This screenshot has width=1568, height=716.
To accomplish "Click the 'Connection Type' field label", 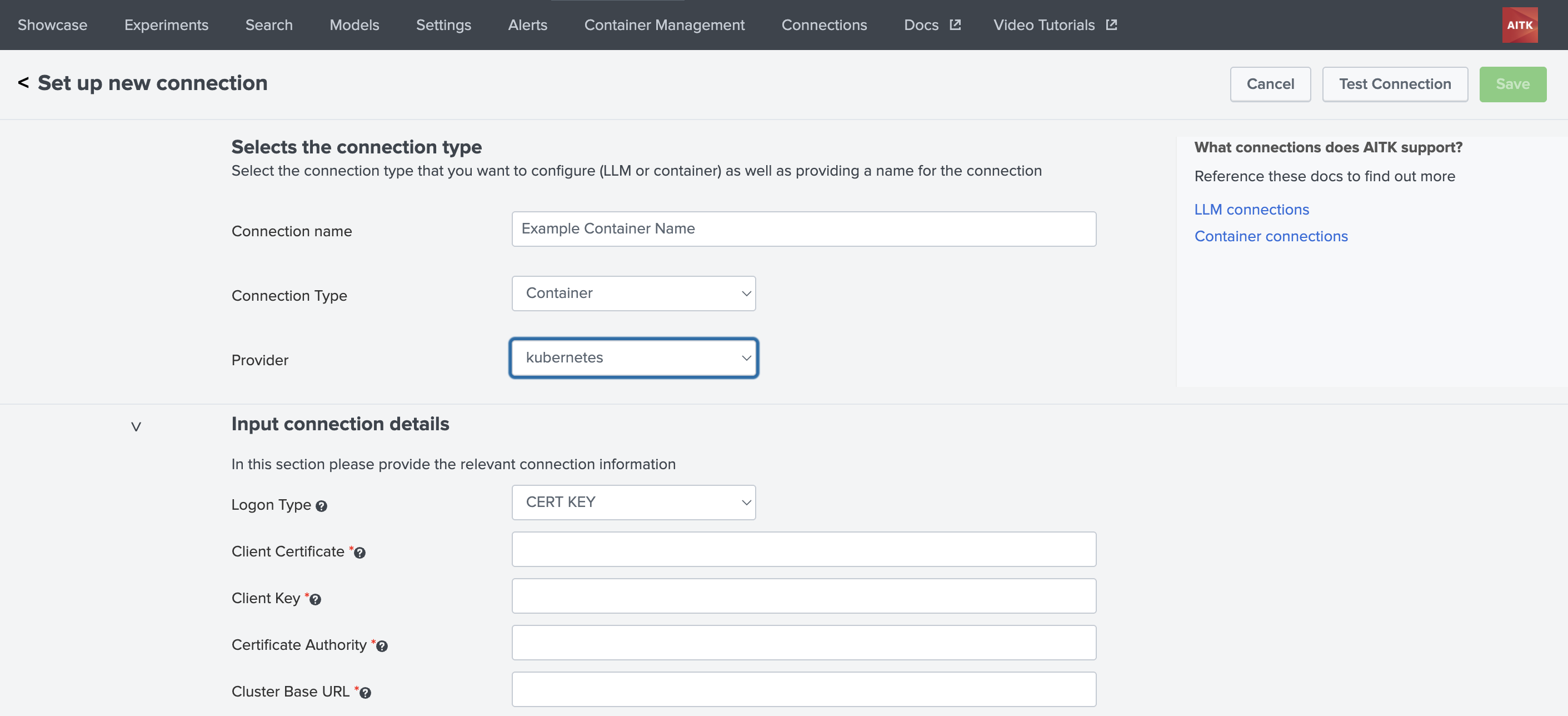I will coord(289,296).
